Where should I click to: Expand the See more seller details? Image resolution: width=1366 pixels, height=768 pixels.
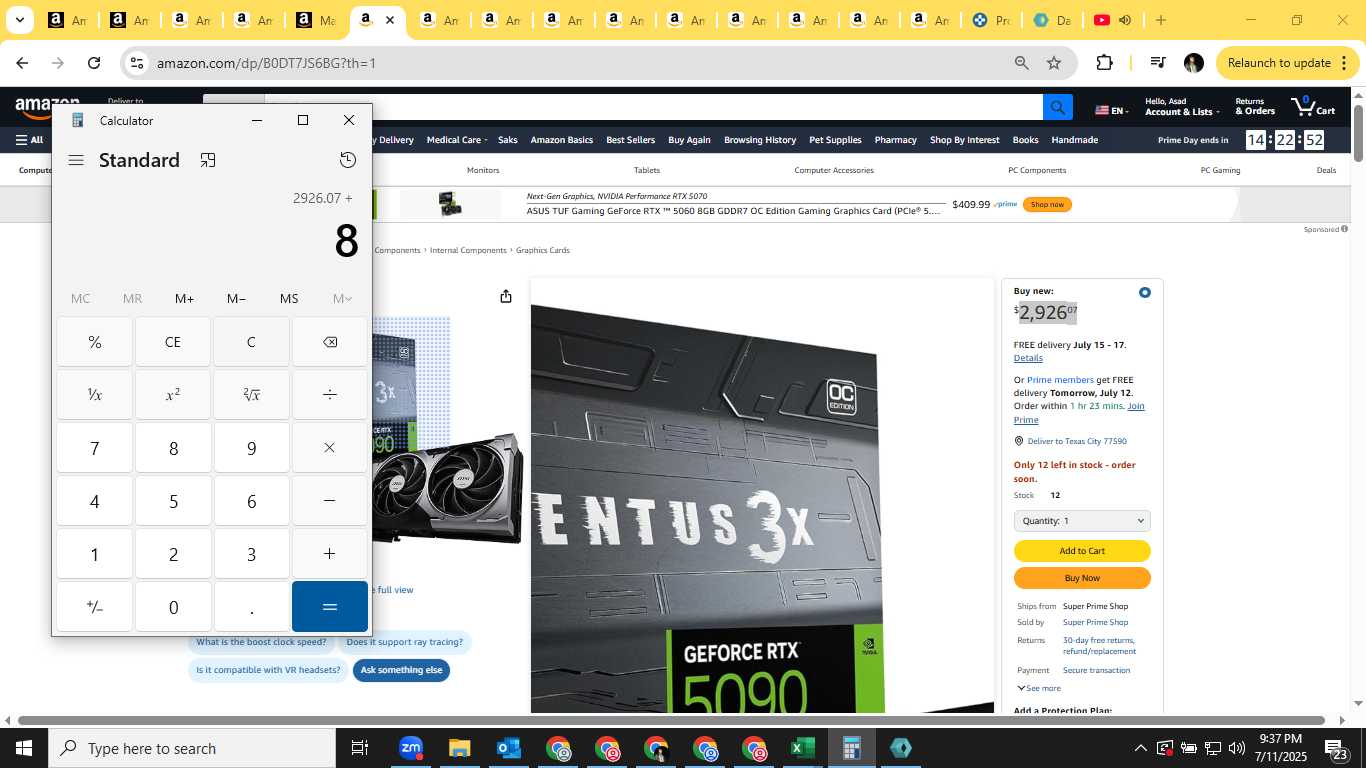click(x=1039, y=688)
